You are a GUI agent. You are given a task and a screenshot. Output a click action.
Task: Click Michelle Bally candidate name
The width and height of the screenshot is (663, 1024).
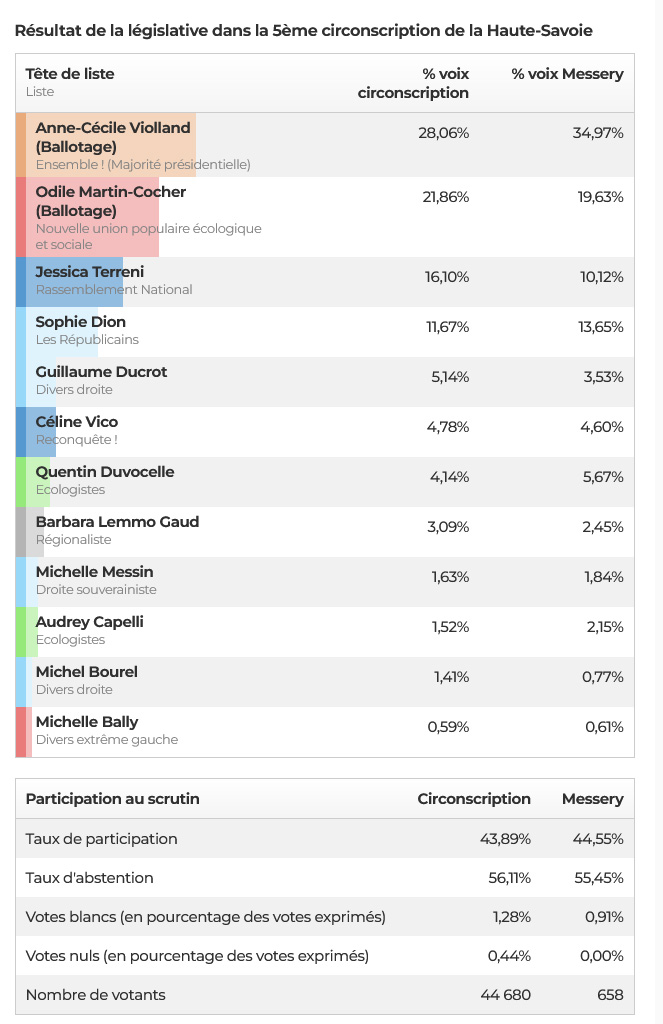86,722
